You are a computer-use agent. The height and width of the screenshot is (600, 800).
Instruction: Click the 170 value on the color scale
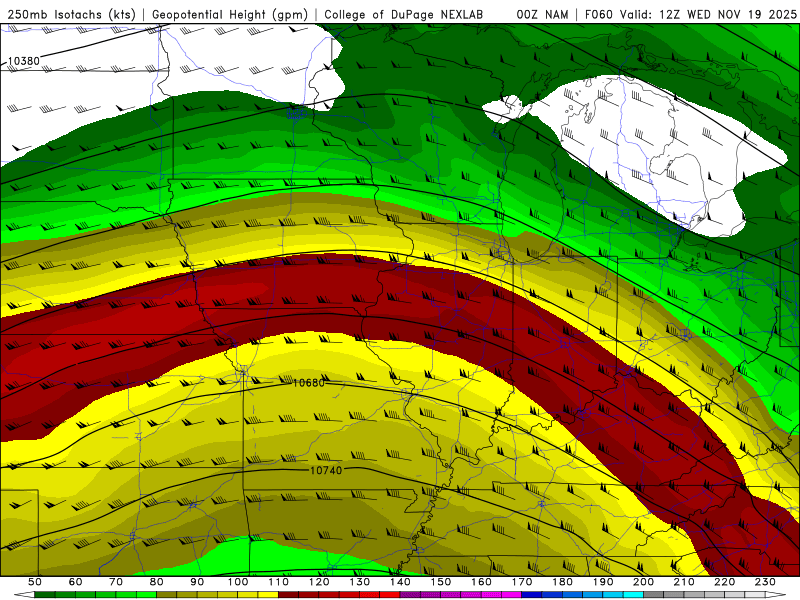[521, 582]
